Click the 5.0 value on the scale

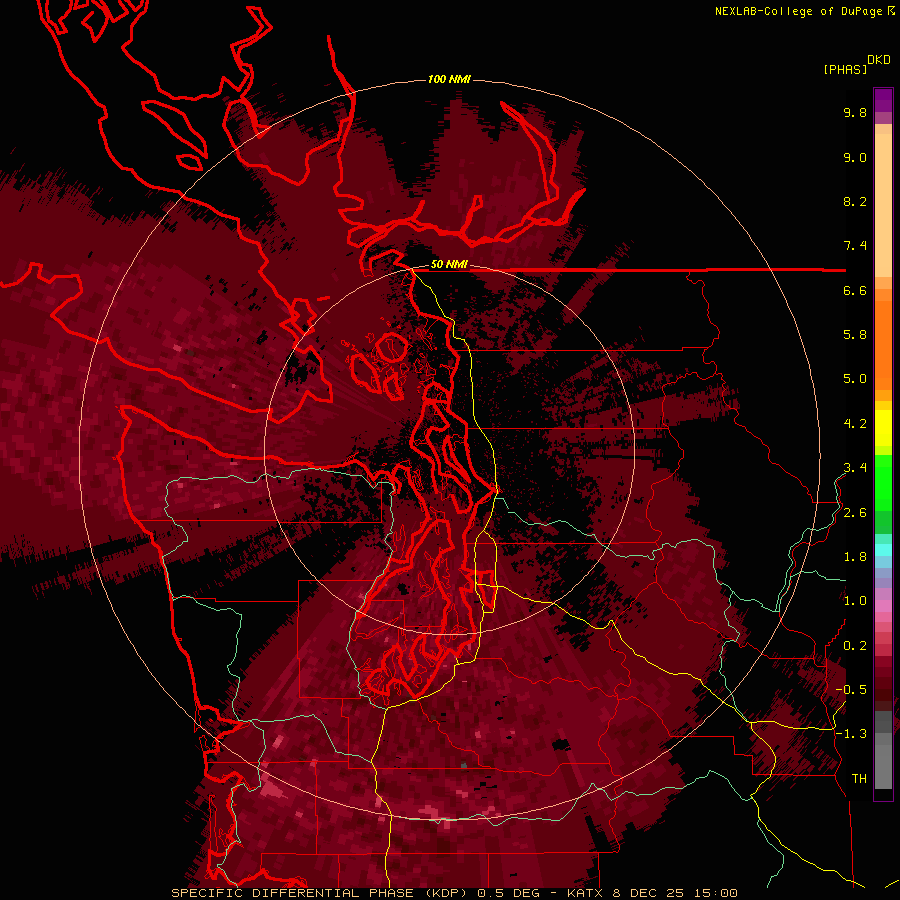[x=855, y=379]
